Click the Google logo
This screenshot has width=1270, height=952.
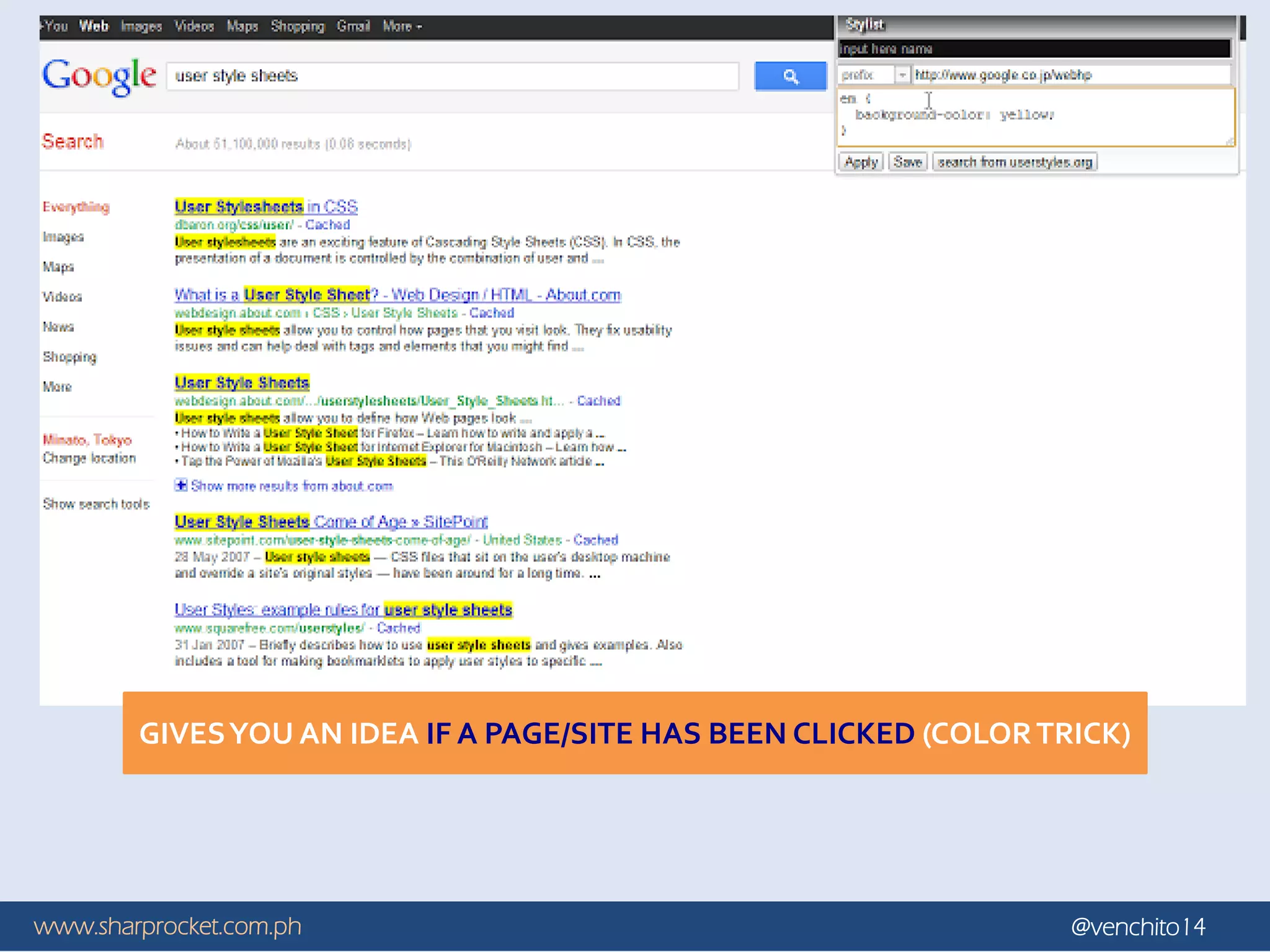[99, 76]
